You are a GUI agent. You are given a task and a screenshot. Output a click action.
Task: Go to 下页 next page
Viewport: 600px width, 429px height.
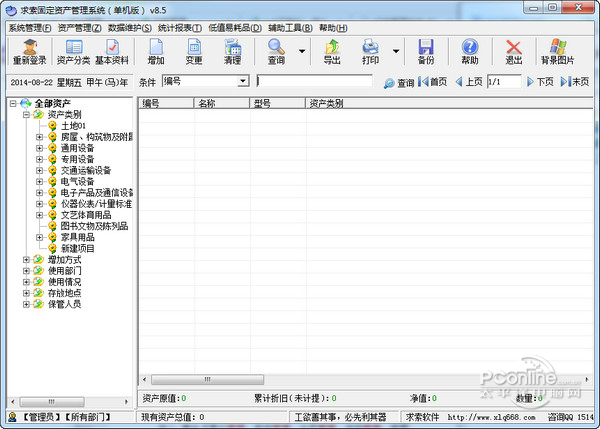coord(540,82)
